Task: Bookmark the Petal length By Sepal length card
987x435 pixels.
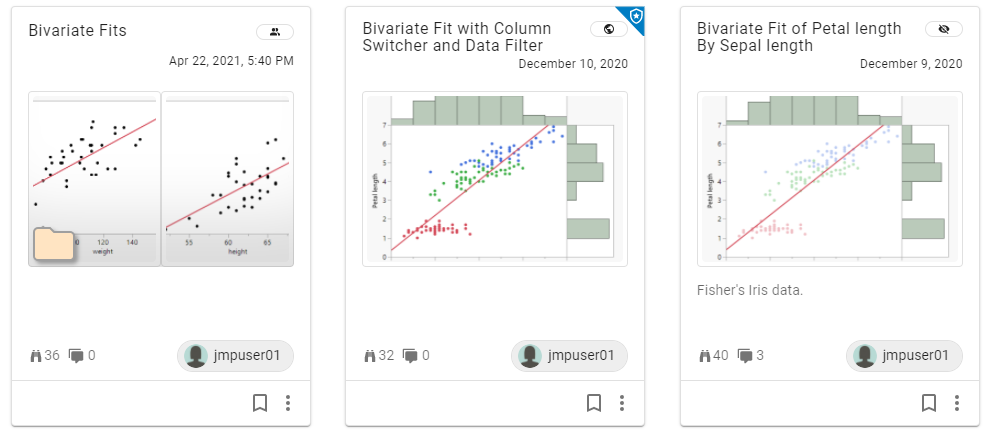Action: coord(929,403)
